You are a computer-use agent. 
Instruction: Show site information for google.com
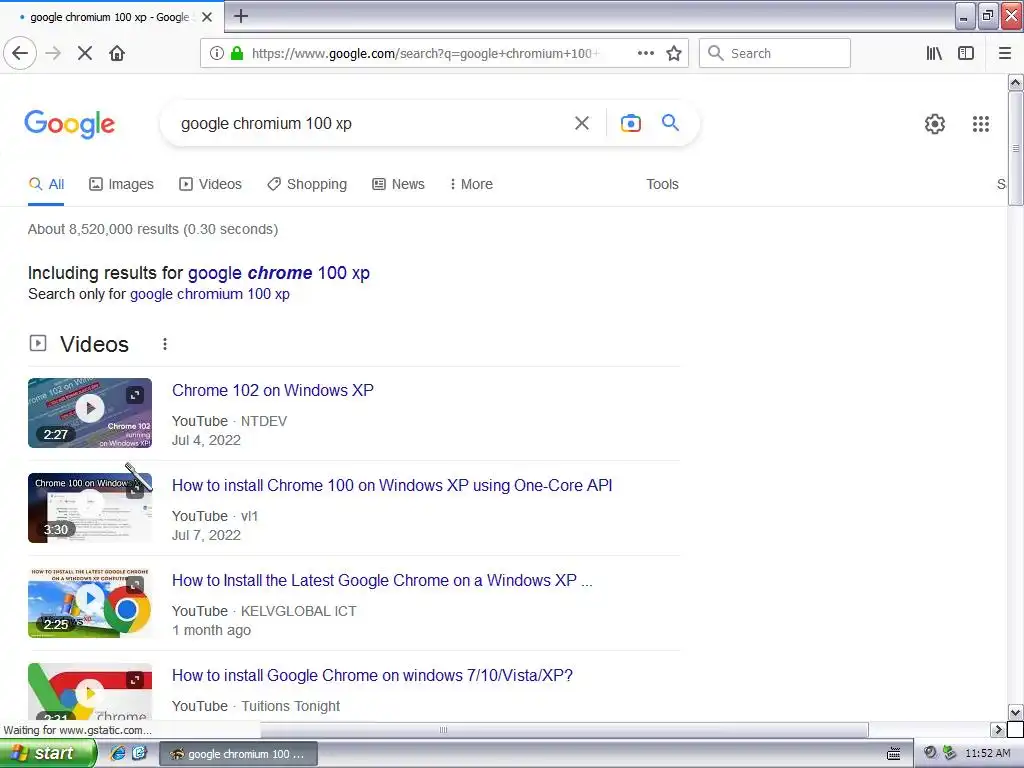point(217,53)
